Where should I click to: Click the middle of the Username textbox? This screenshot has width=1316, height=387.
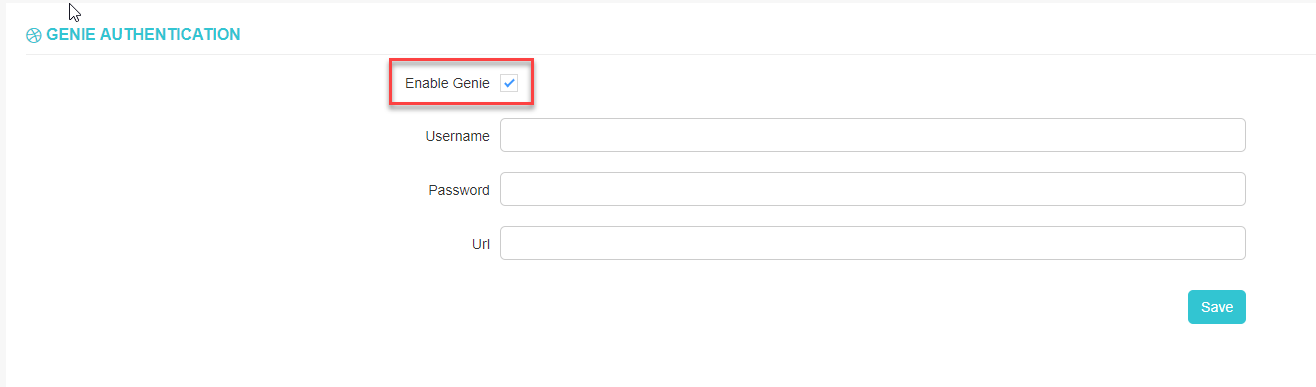coord(872,135)
